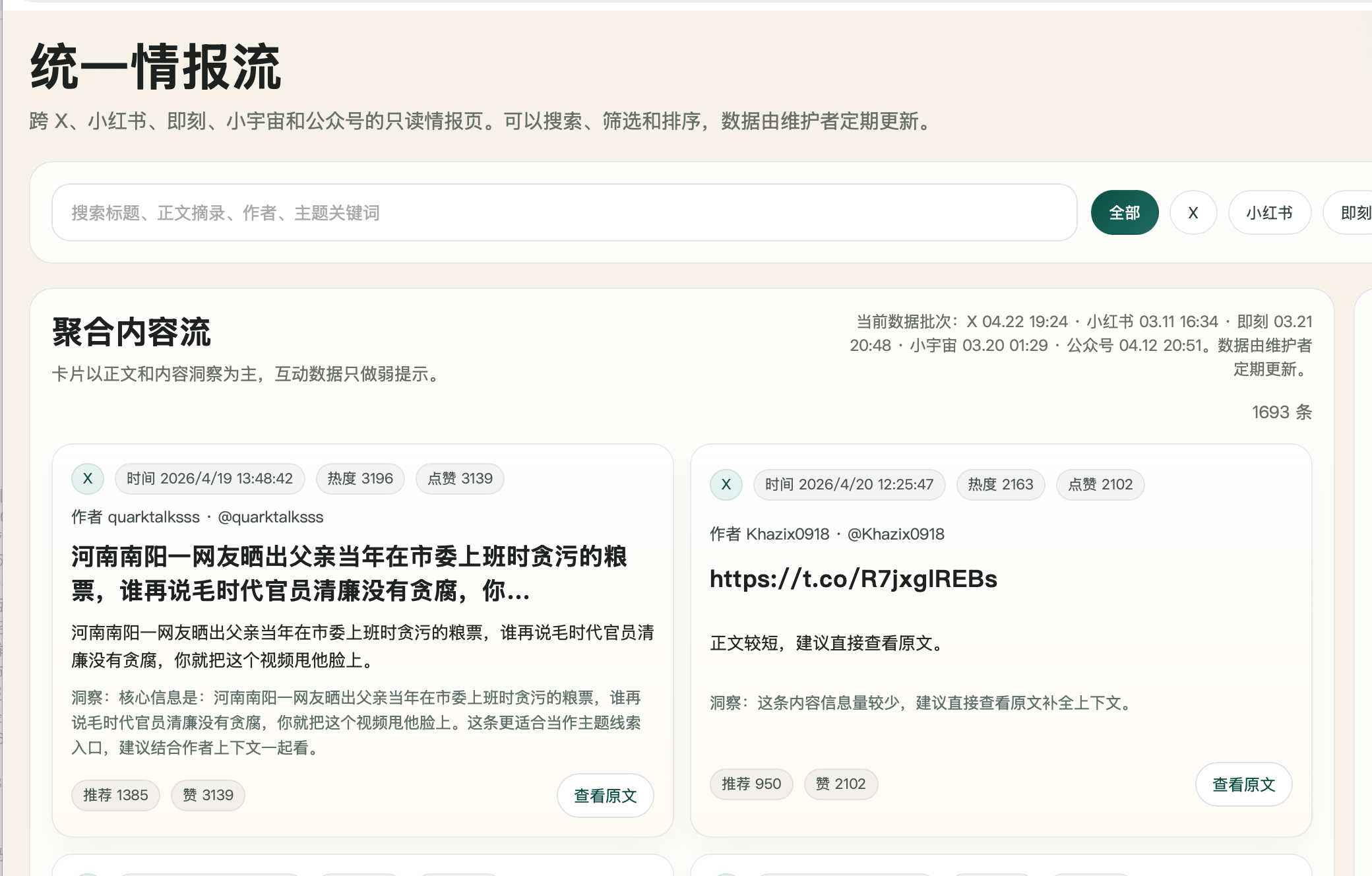Open original post for Khazix0918 card

pos(1243,784)
